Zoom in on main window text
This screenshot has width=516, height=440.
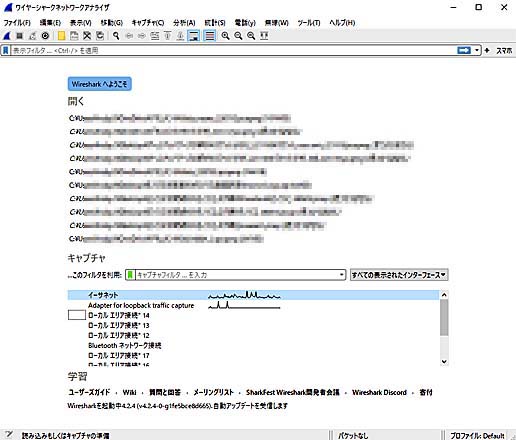coord(226,36)
